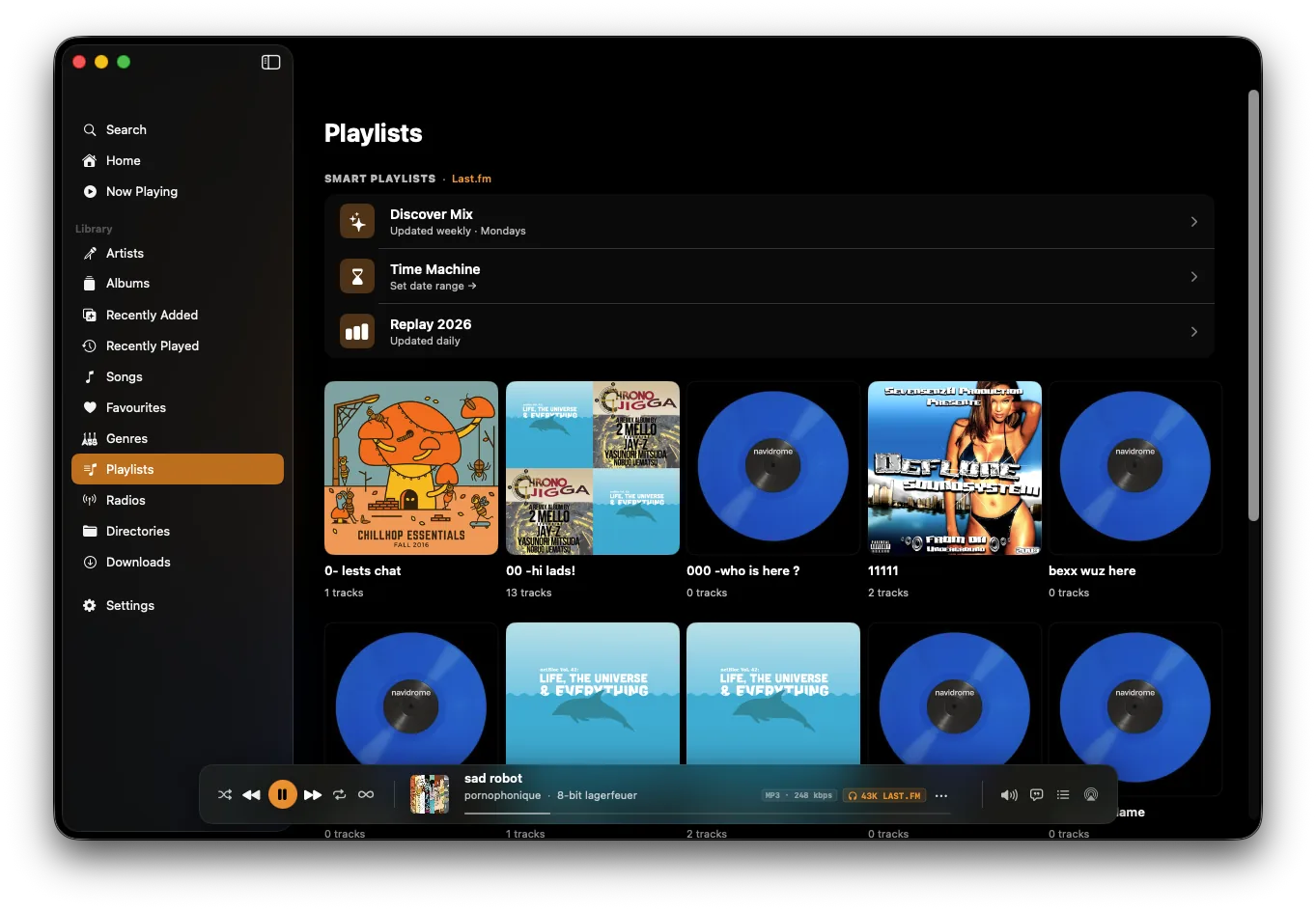Image resolution: width=1316 pixels, height=911 pixels.
Task: Open the 11111 playlist cover
Action: [955, 468]
